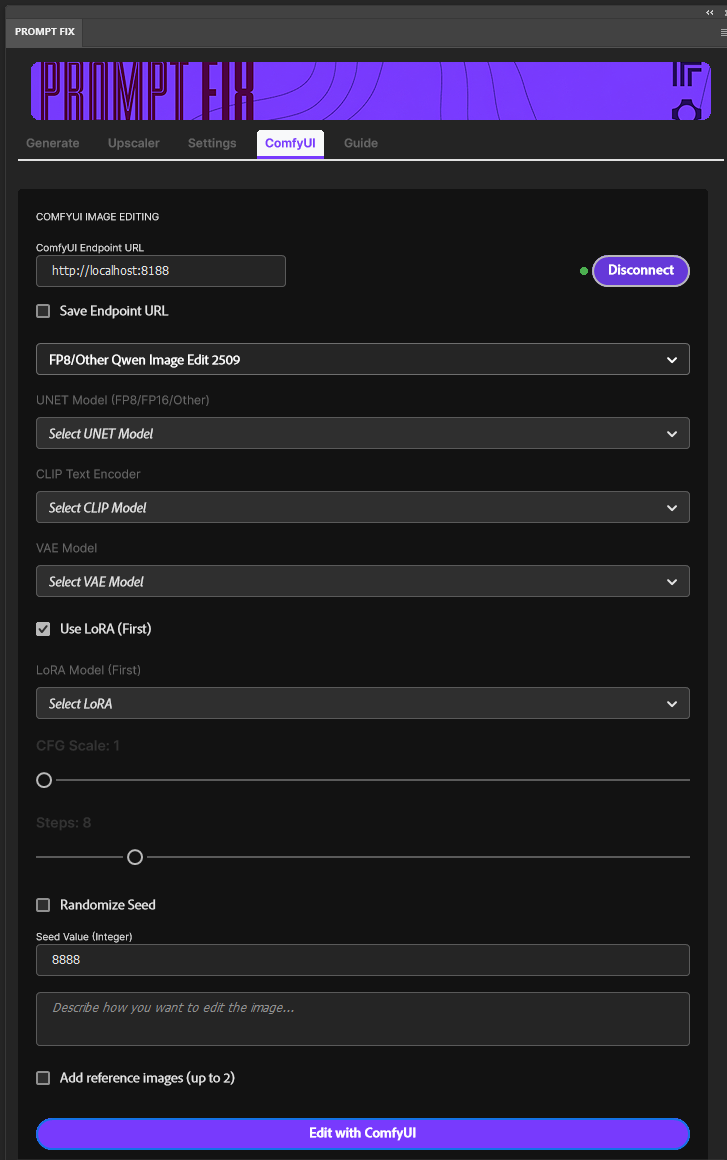The width and height of the screenshot is (727, 1160).
Task: Uncheck the Use LoRA (First) checkbox
Action: (x=43, y=629)
